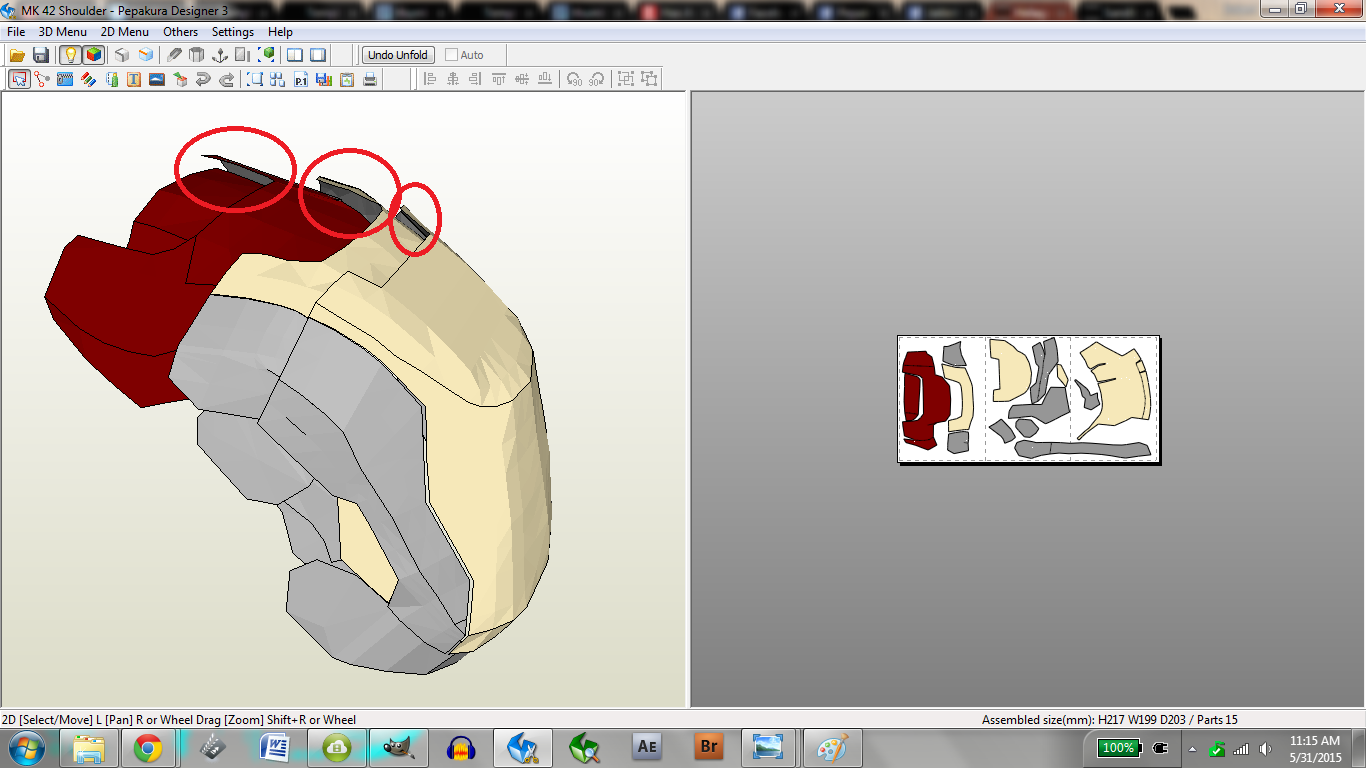Click the printer icon in the toolbar
This screenshot has width=1366, height=768.
[x=370, y=79]
